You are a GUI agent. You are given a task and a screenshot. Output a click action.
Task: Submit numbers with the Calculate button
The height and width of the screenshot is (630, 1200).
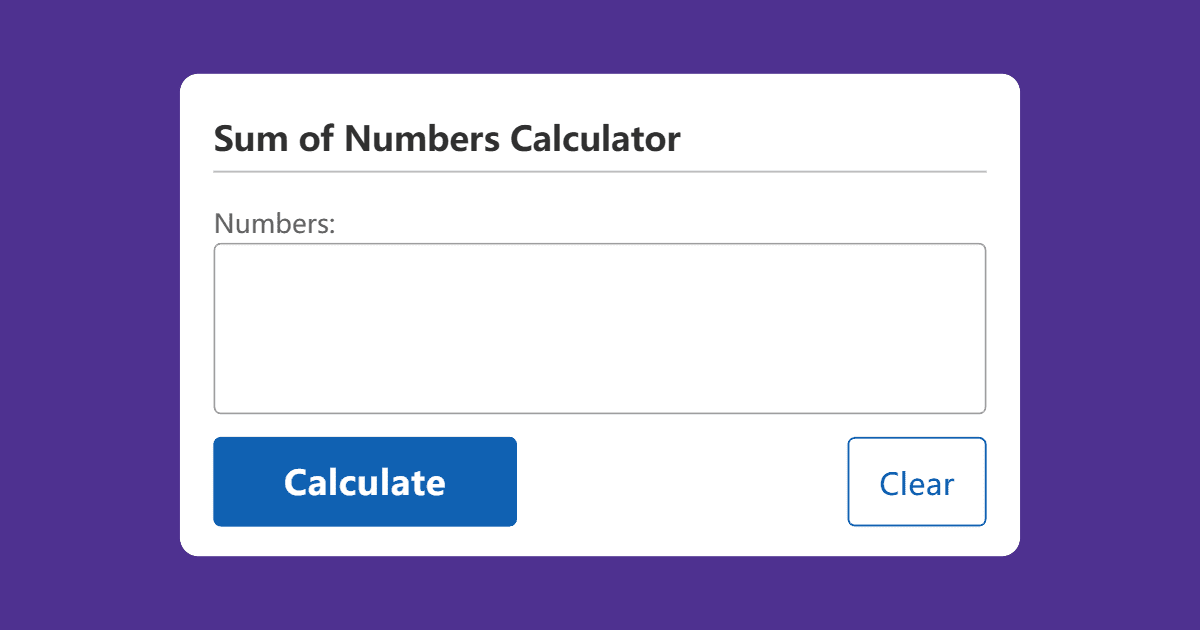click(x=364, y=481)
